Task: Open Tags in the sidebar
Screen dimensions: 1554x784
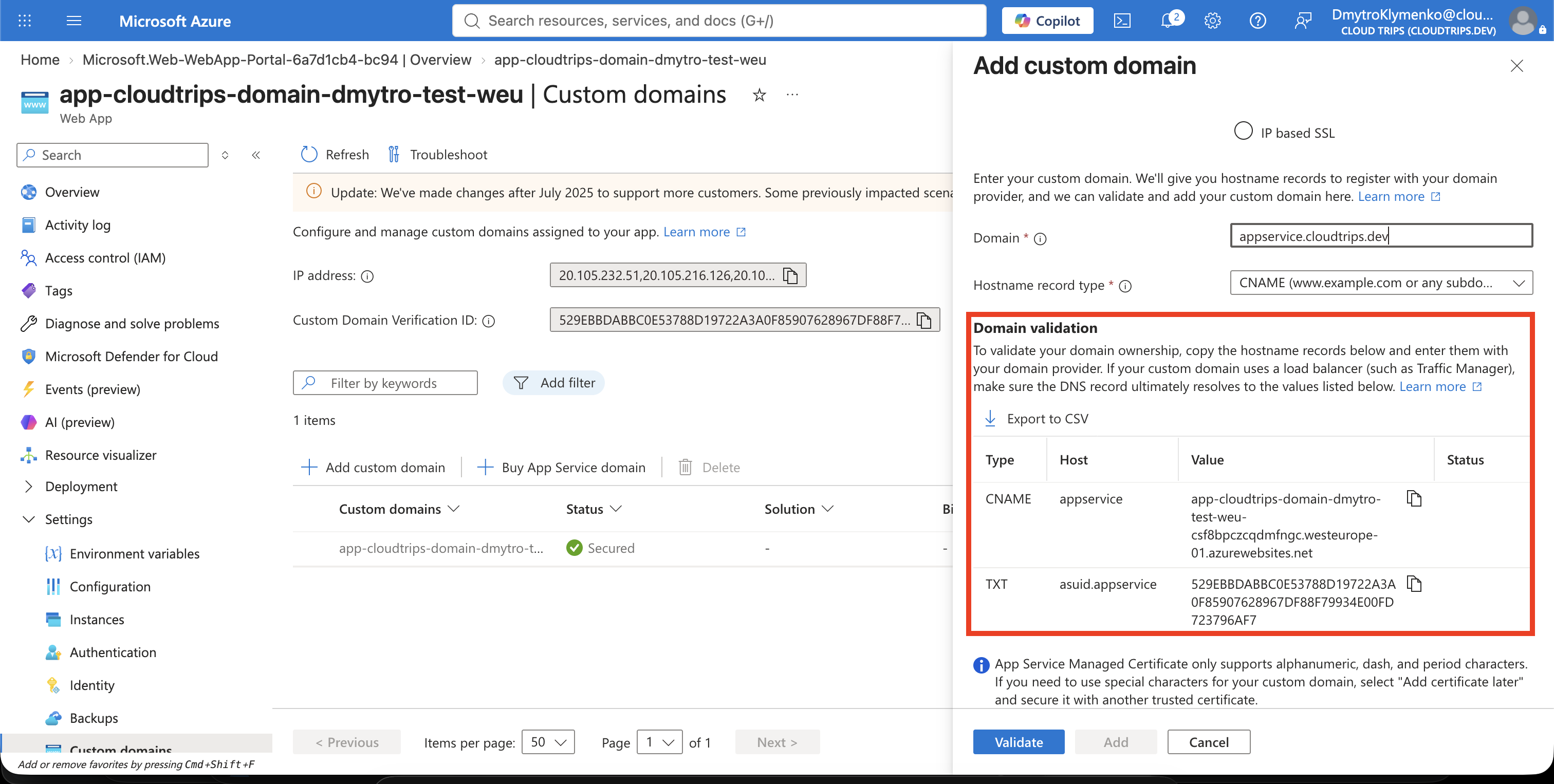Action: tap(59, 291)
